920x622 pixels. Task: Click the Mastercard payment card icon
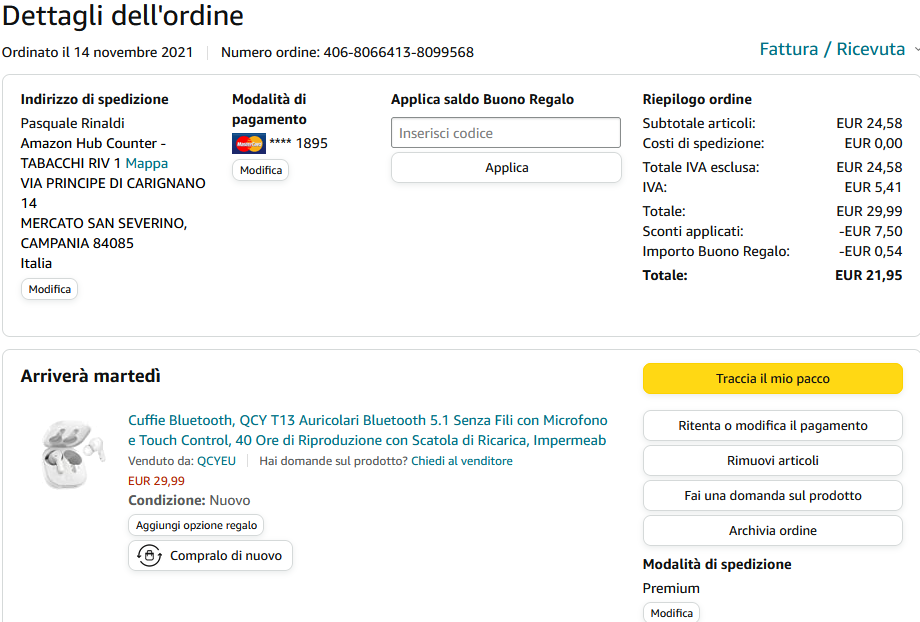pos(248,143)
